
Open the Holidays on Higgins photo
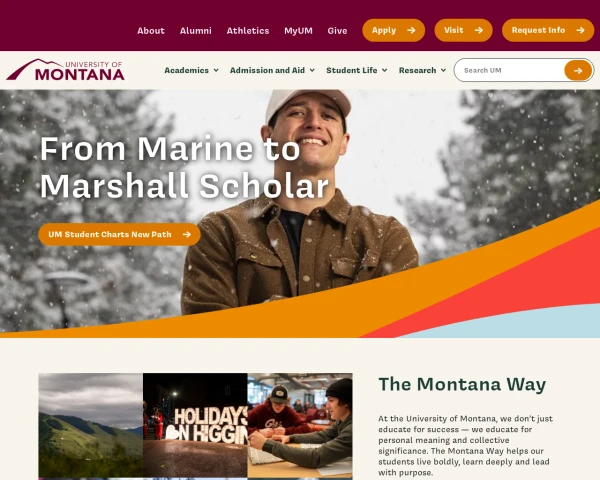click(x=195, y=425)
